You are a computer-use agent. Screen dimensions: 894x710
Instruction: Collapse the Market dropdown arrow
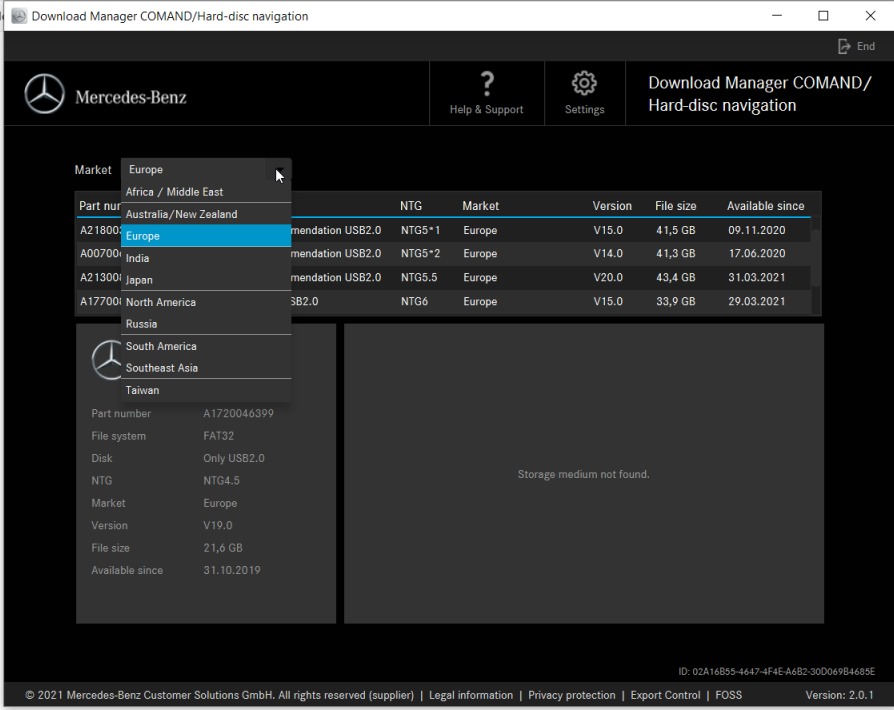point(279,170)
